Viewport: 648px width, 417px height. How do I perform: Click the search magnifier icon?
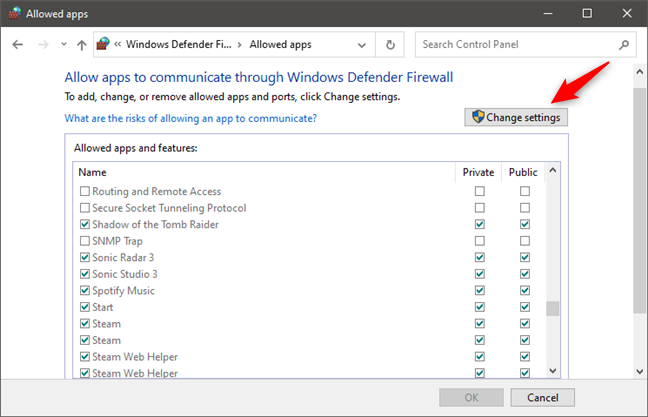[x=624, y=44]
